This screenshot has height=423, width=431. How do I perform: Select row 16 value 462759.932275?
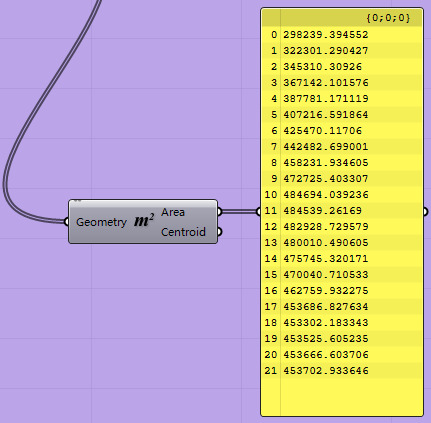pos(326,291)
